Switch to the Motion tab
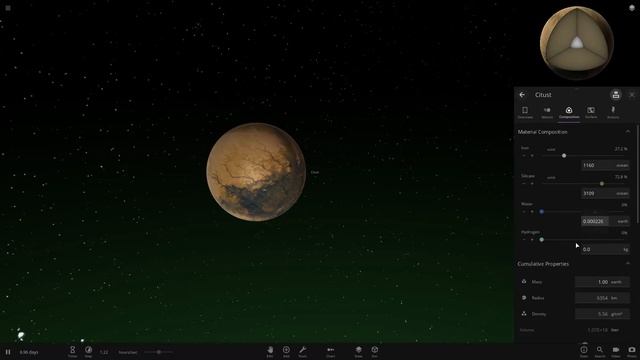 (547, 113)
